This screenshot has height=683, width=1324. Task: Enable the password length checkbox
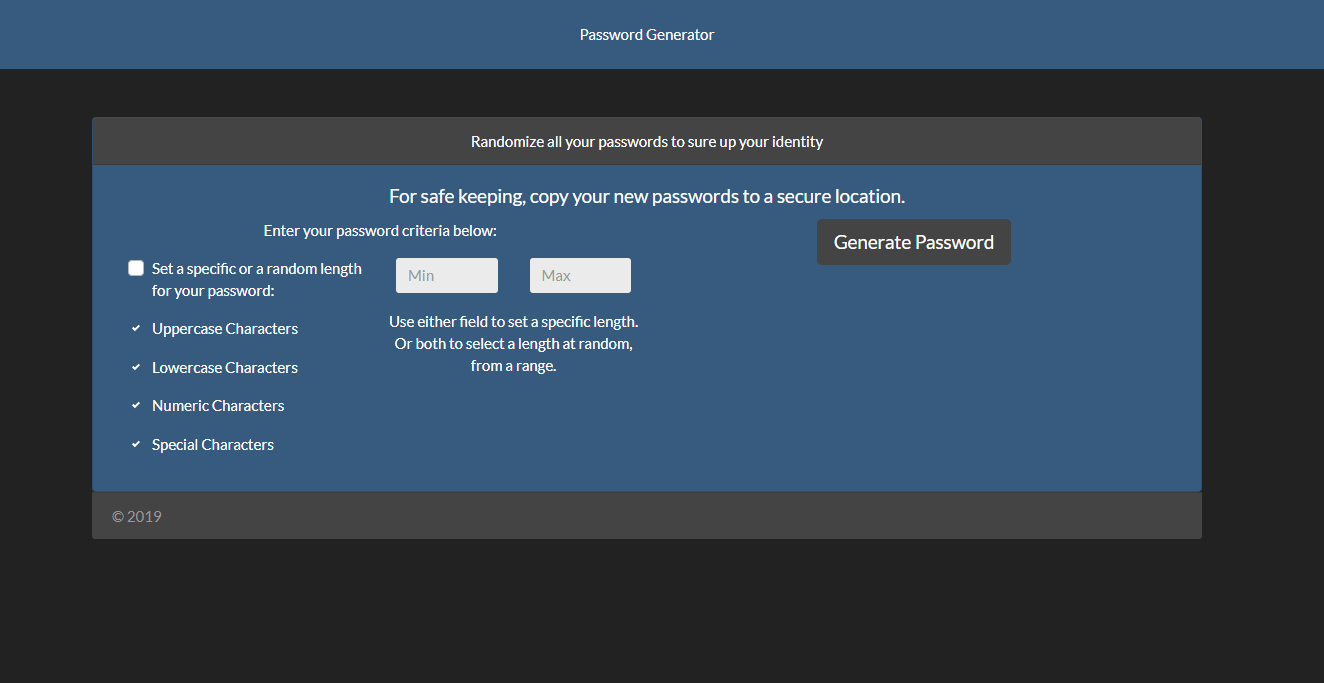tap(136, 268)
